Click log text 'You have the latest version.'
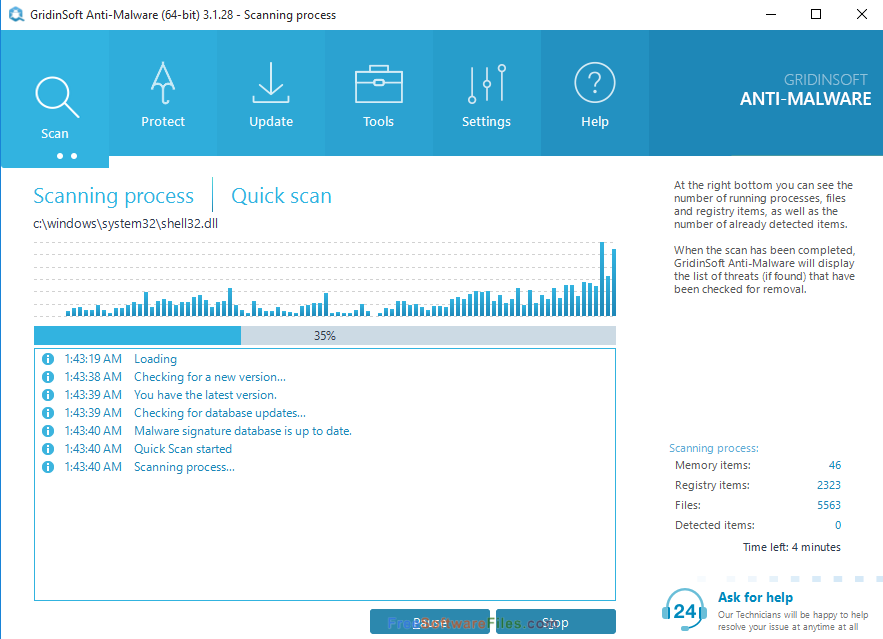Viewport: 883px width, 639px height. (x=205, y=395)
